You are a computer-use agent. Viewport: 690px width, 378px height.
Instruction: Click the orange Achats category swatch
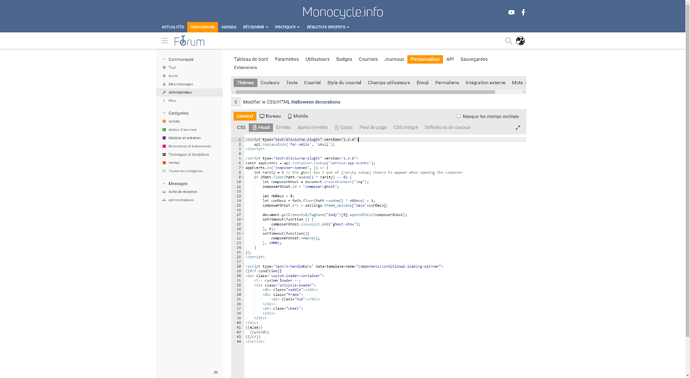pos(165,121)
